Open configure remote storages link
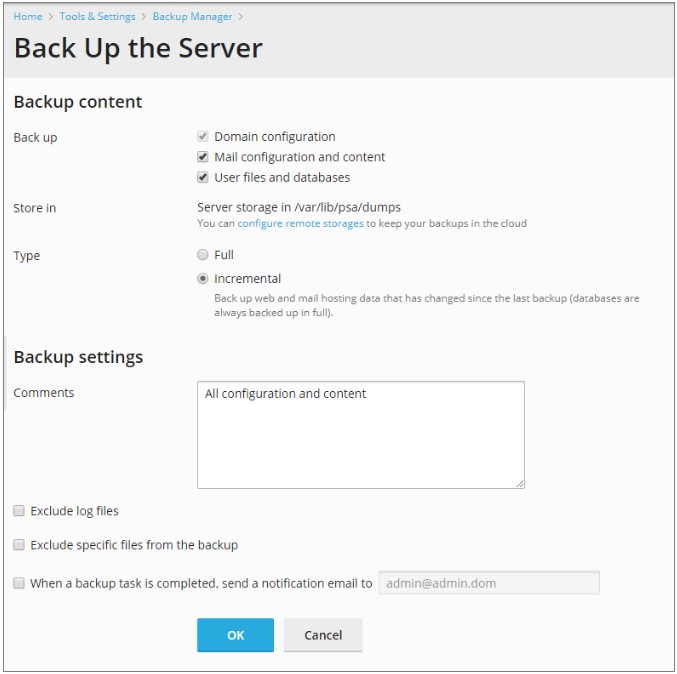The height and width of the screenshot is (674, 677). (300, 224)
